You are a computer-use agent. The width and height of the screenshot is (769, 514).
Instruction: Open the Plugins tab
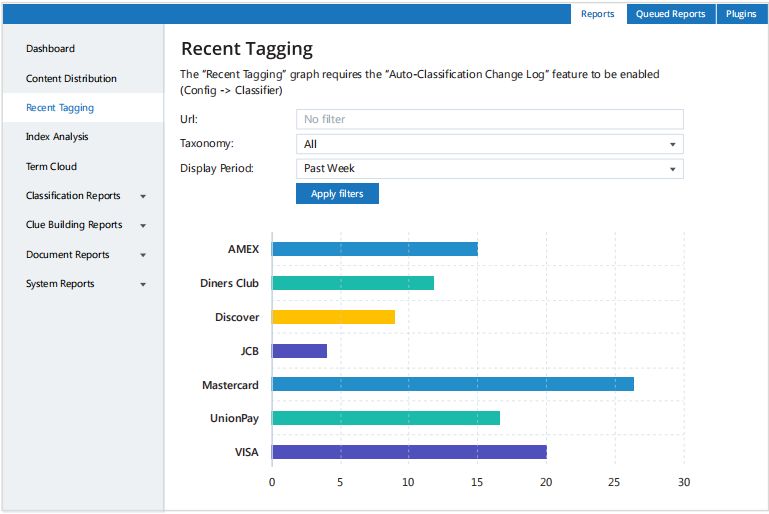coord(741,14)
